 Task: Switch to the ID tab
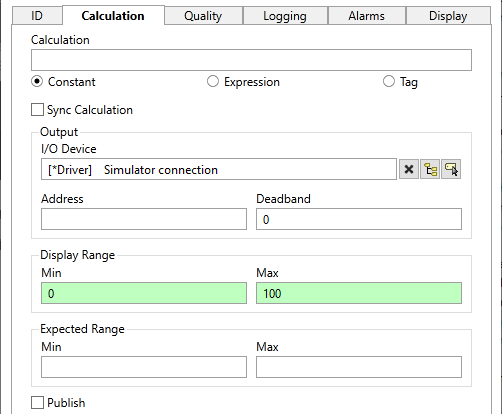pos(37,16)
